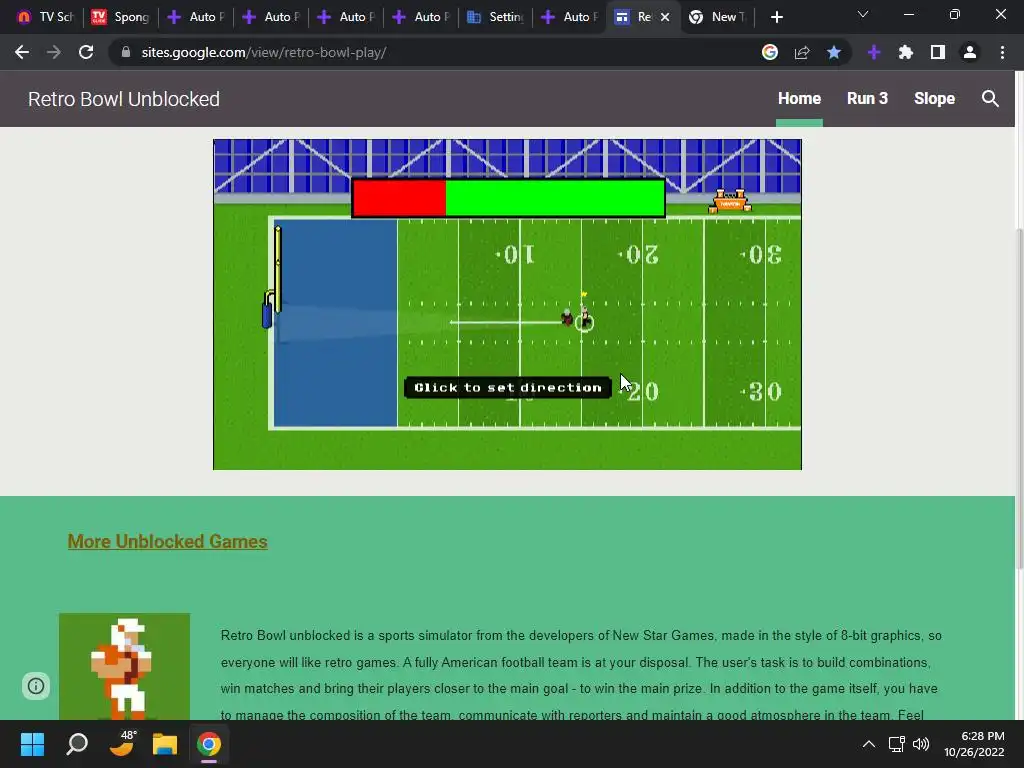This screenshot has height=768, width=1024.
Task: Open the site info circle icon
Action: (x=36, y=686)
